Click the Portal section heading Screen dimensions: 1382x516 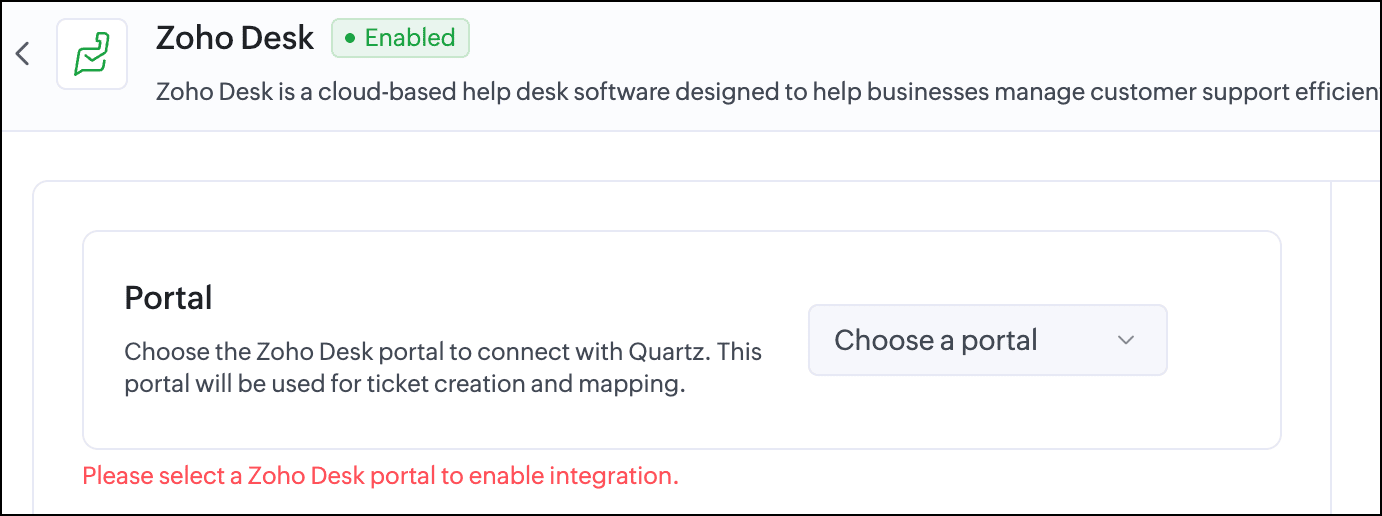click(x=168, y=298)
